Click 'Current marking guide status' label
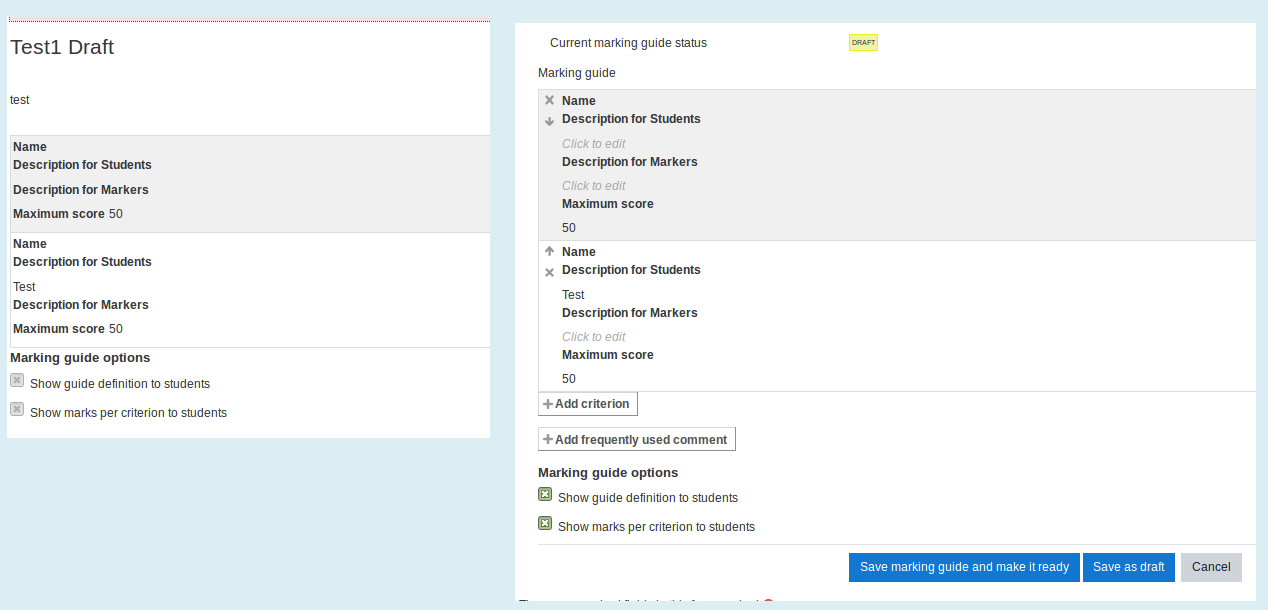 (x=628, y=43)
